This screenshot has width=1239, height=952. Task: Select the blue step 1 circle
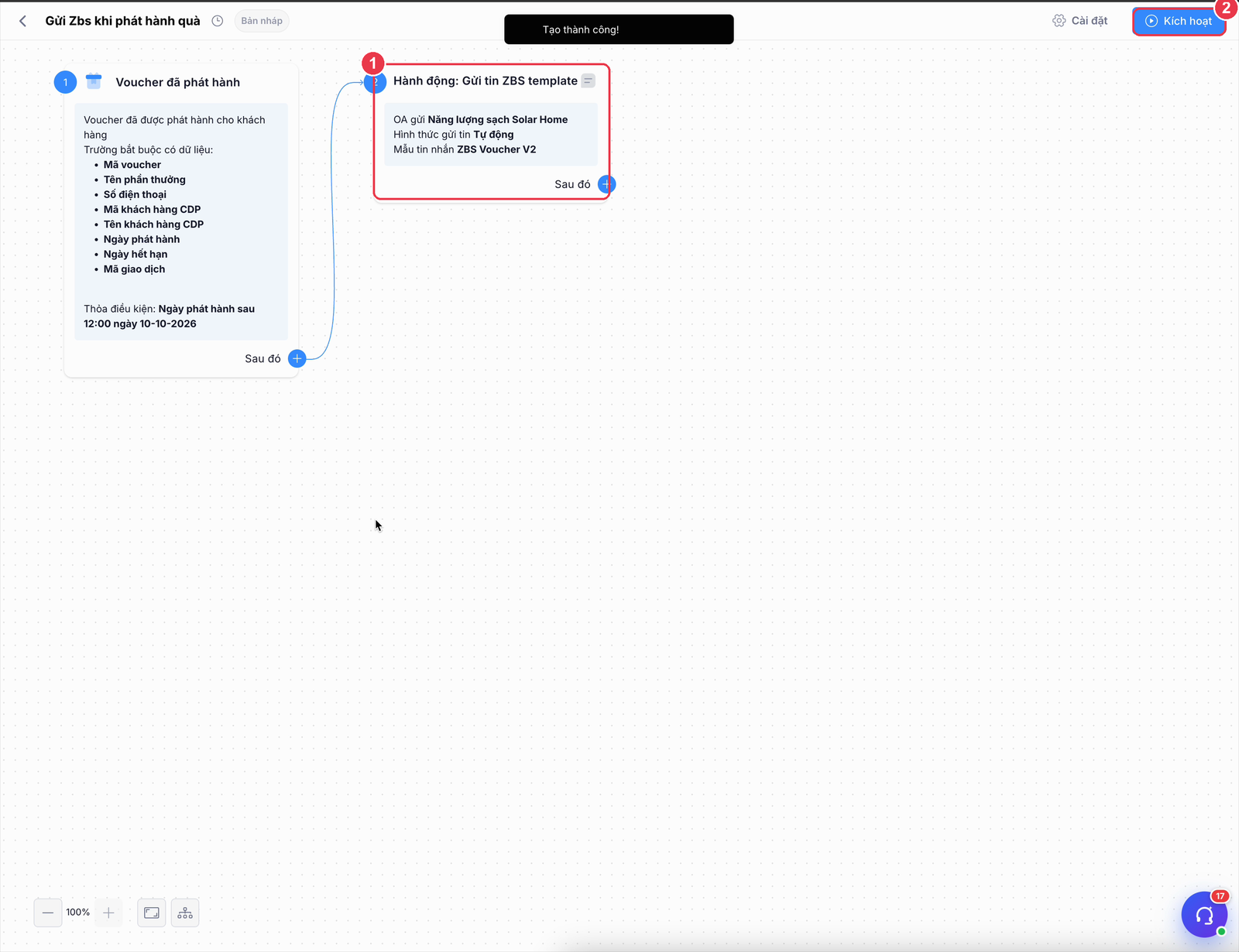click(65, 82)
